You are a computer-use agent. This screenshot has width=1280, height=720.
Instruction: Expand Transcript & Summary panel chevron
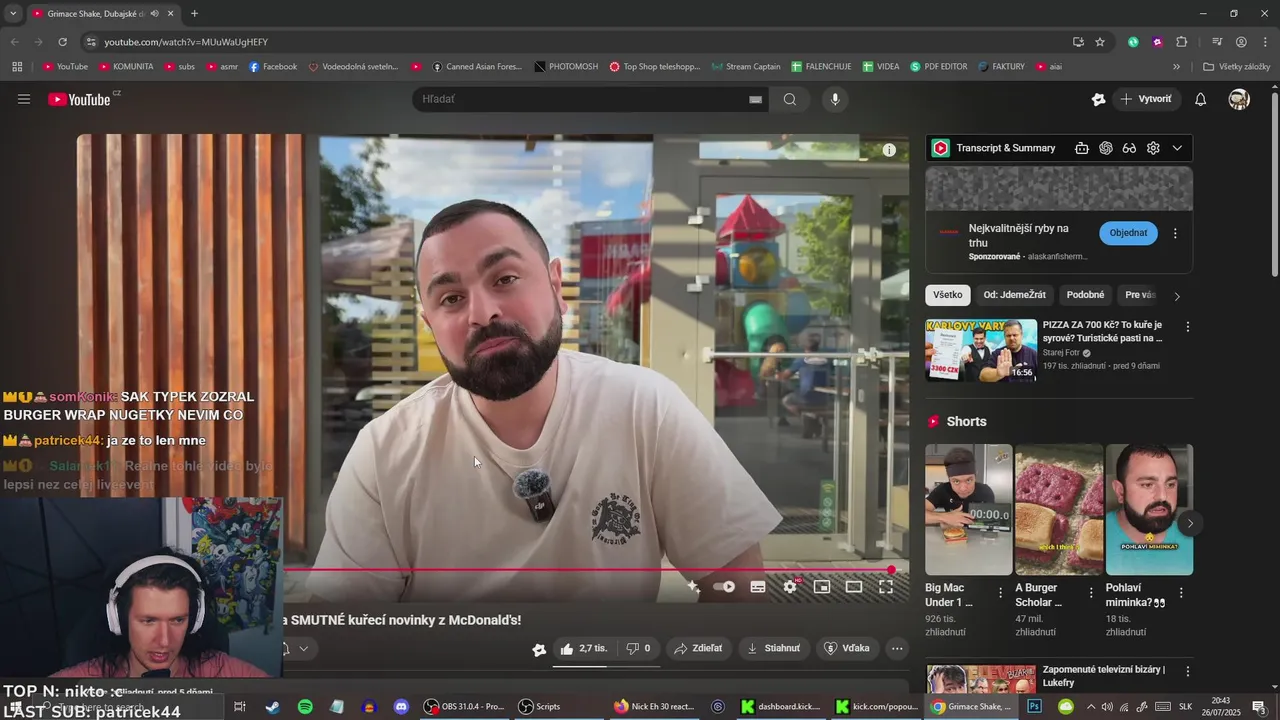[1177, 148]
